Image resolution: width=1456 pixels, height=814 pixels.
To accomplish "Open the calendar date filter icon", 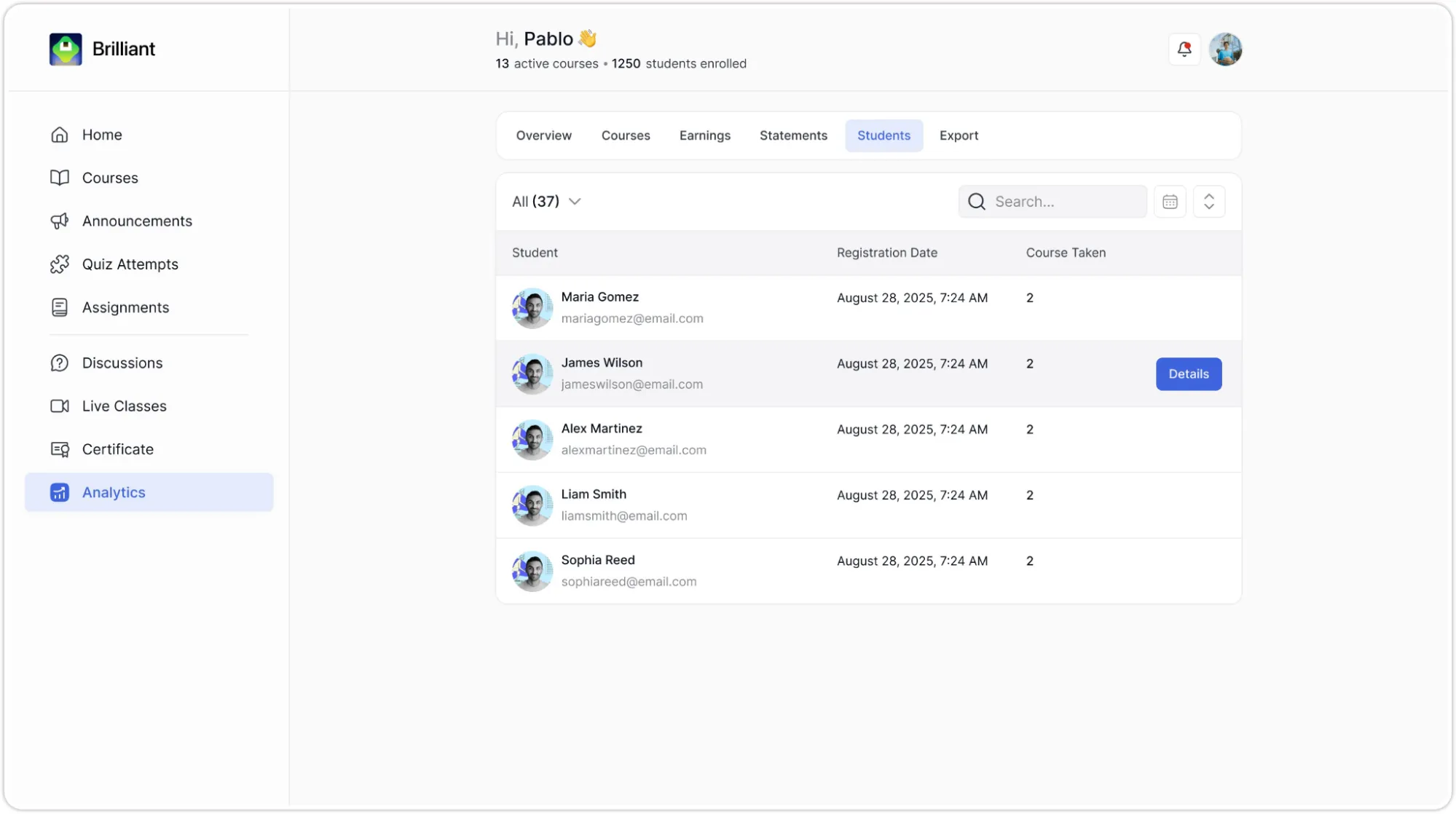I will tap(1170, 202).
